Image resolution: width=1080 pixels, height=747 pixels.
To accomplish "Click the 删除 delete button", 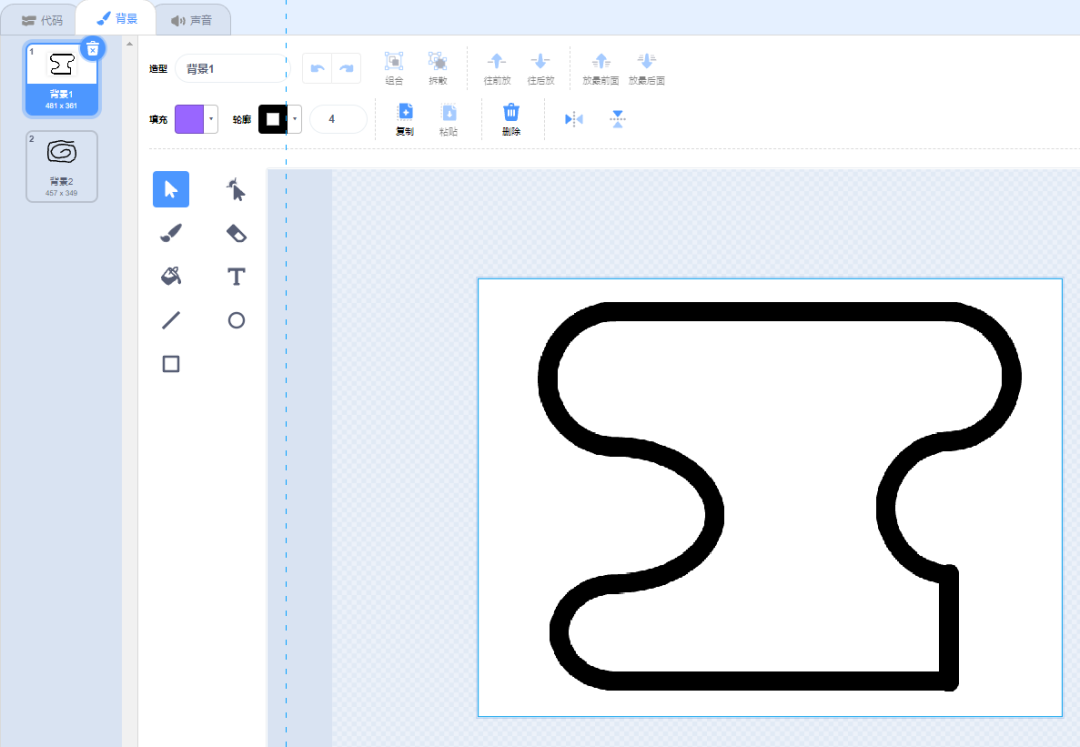I will point(511,118).
